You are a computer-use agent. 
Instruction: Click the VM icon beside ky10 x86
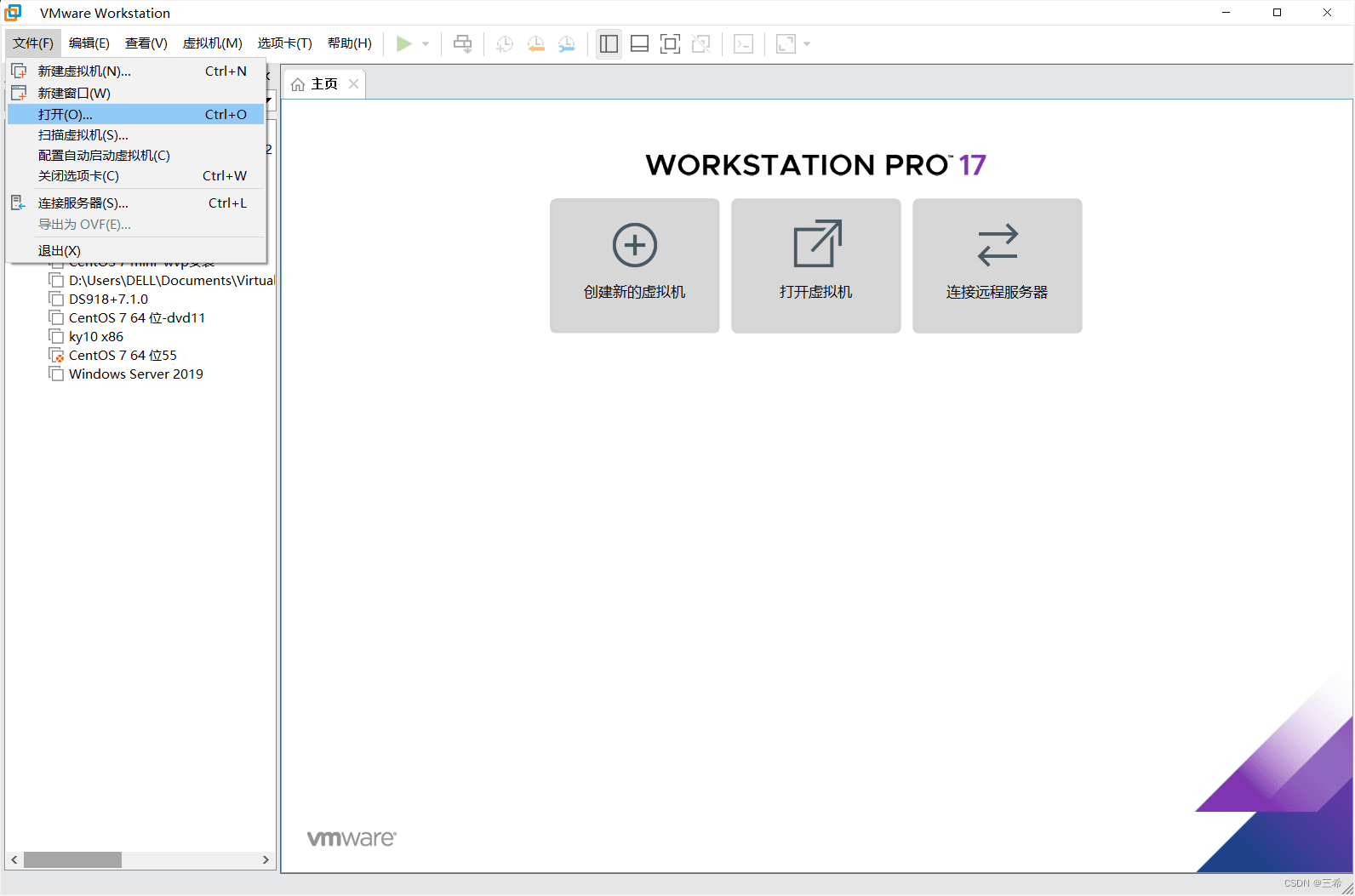pos(56,337)
